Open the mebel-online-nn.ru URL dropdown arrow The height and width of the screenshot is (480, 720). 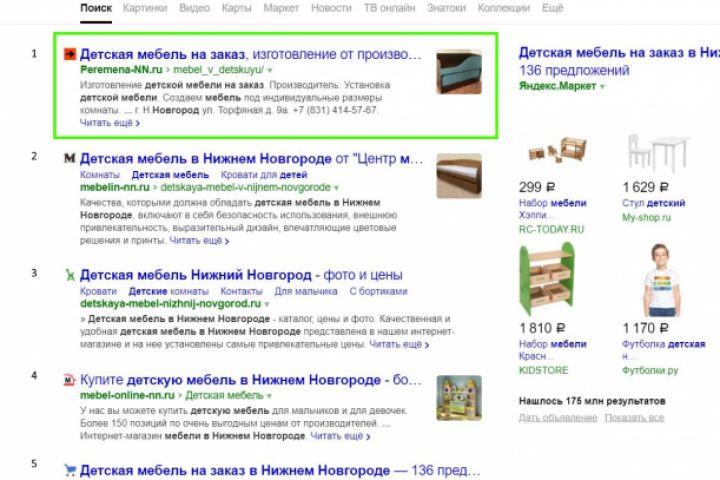click(x=270, y=395)
